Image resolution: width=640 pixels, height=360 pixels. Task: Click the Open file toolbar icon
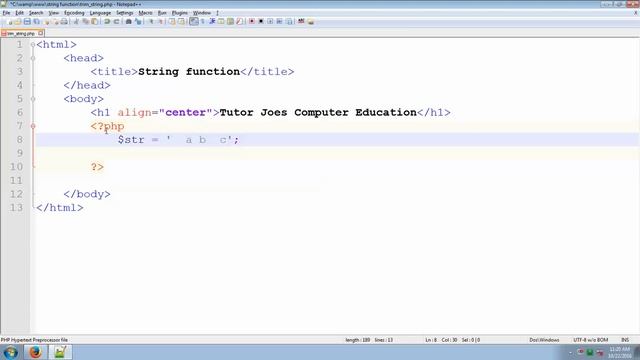pyautogui.click(x=18, y=21)
